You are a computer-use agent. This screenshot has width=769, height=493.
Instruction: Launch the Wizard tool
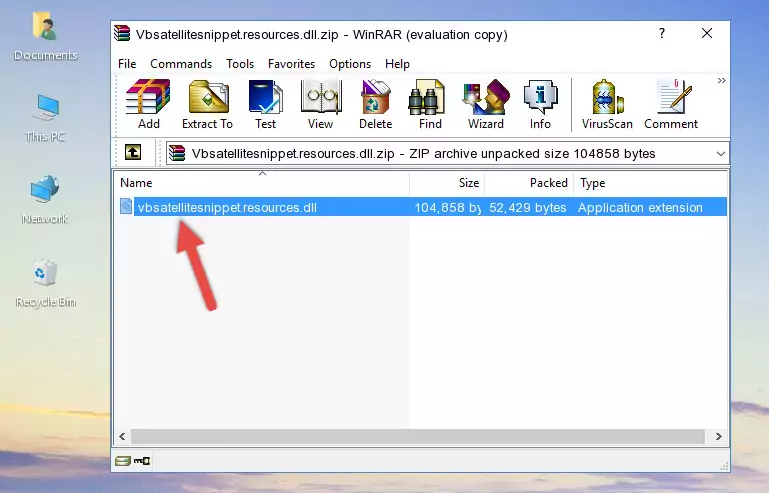(x=486, y=104)
